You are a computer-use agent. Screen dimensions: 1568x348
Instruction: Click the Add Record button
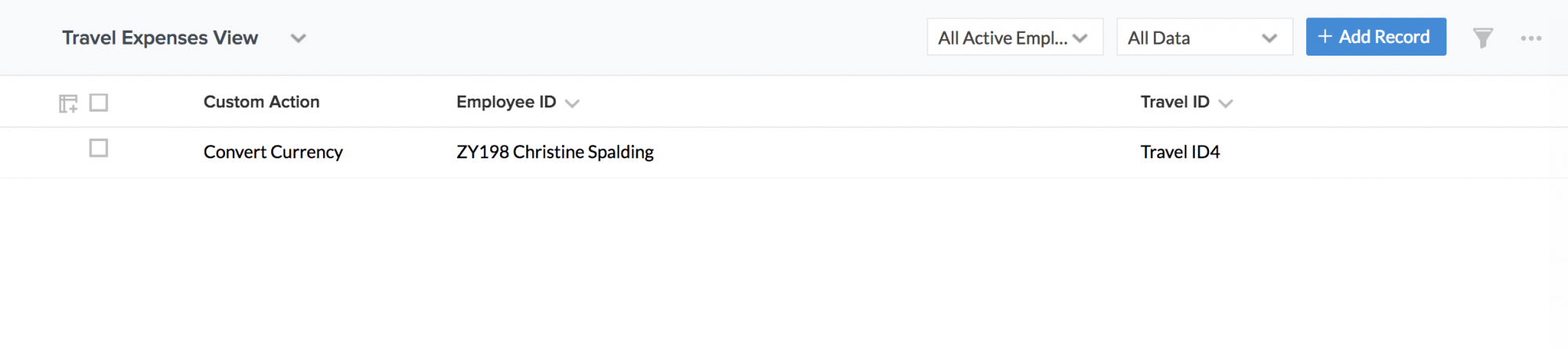(x=1376, y=37)
